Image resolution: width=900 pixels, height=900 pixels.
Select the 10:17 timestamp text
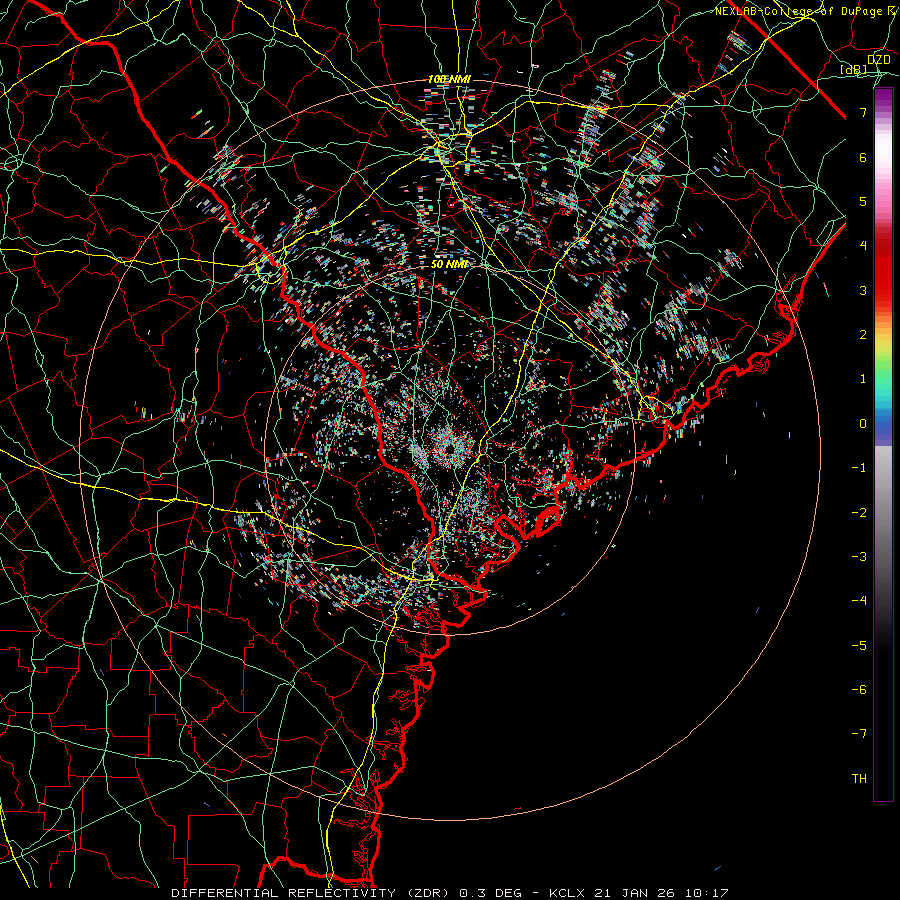coord(708,893)
